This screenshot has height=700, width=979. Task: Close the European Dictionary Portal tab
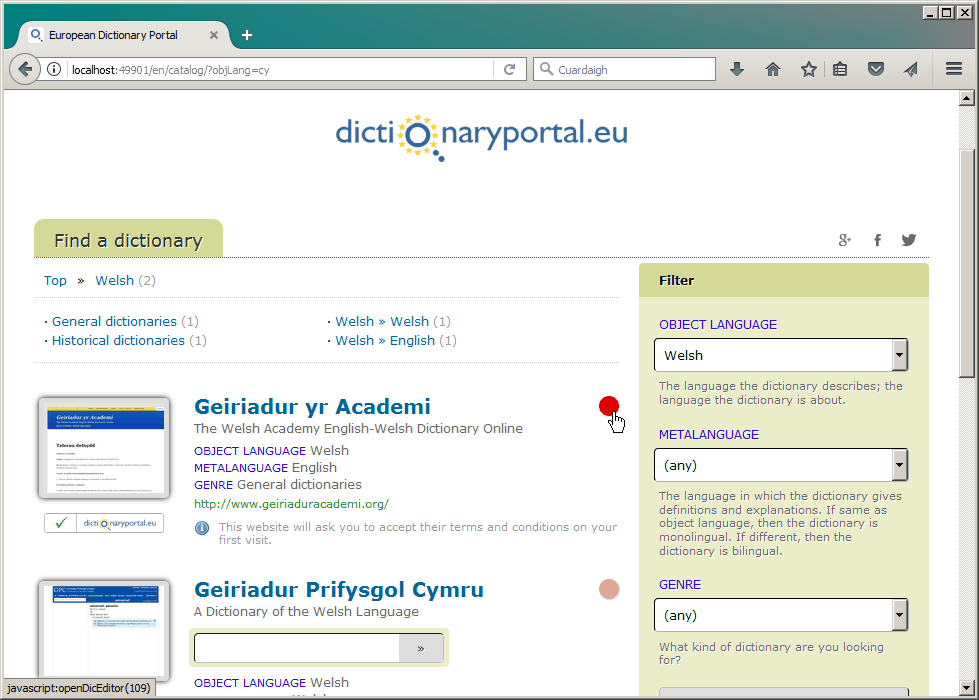pyautogui.click(x=214, y=35)
